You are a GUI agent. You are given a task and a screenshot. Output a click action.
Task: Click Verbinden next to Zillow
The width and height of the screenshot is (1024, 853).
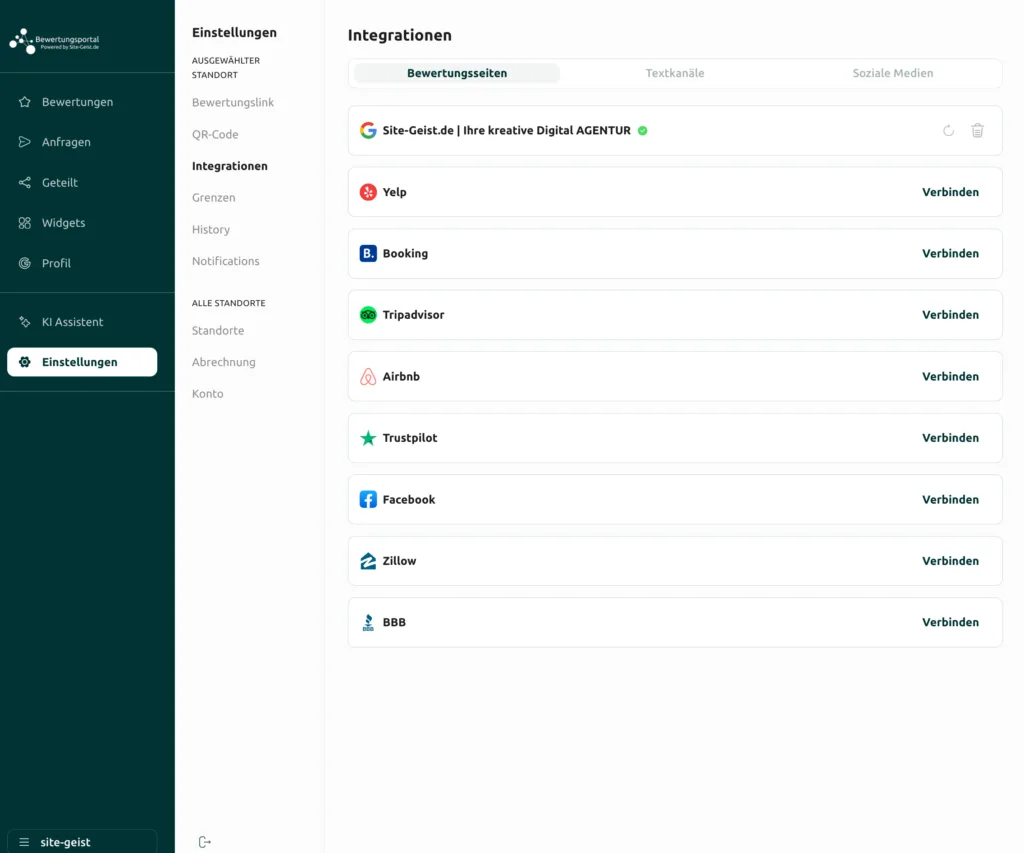[950, 561]
